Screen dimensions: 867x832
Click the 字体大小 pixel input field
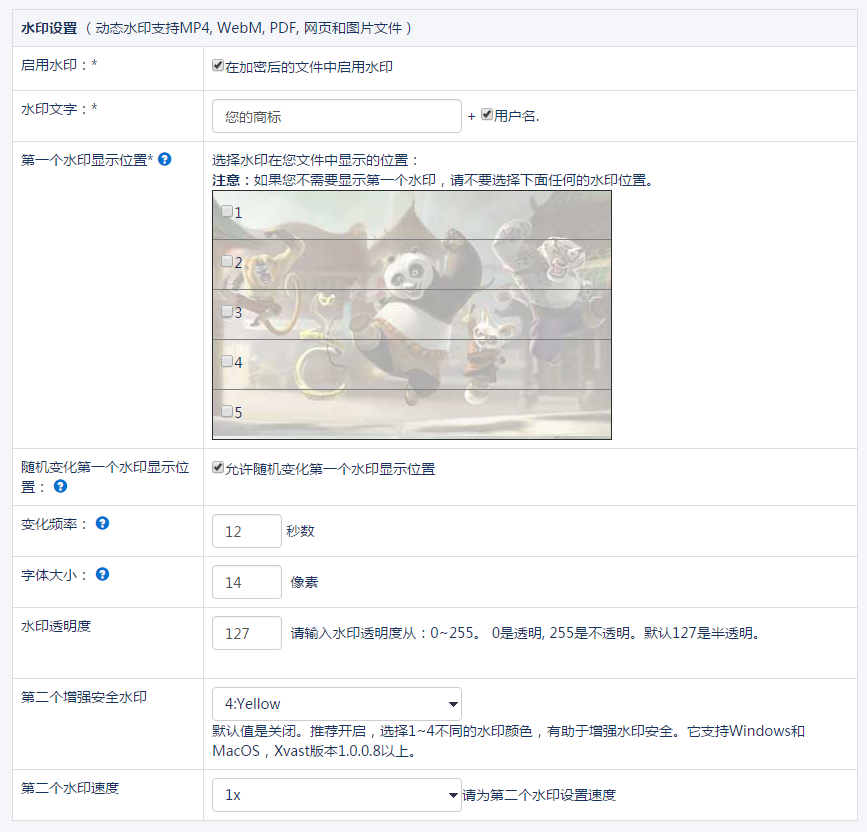tap(247, 582)
